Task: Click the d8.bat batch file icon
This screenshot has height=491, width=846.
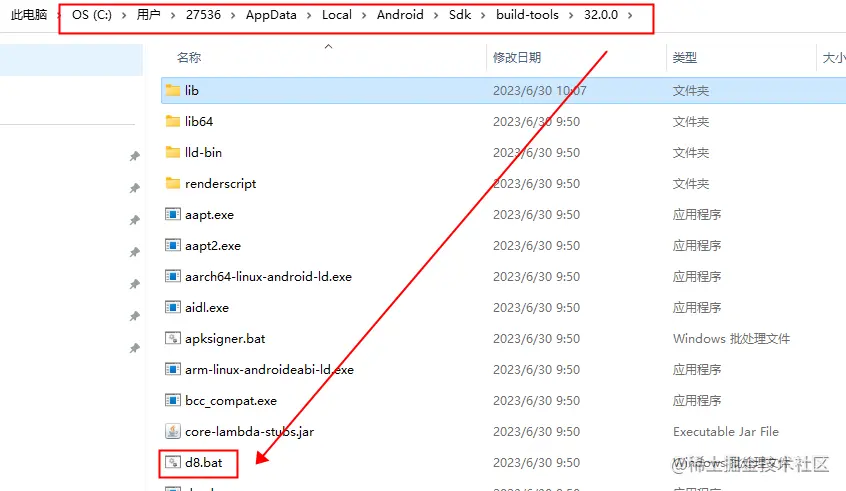Action: pos(173,462)
